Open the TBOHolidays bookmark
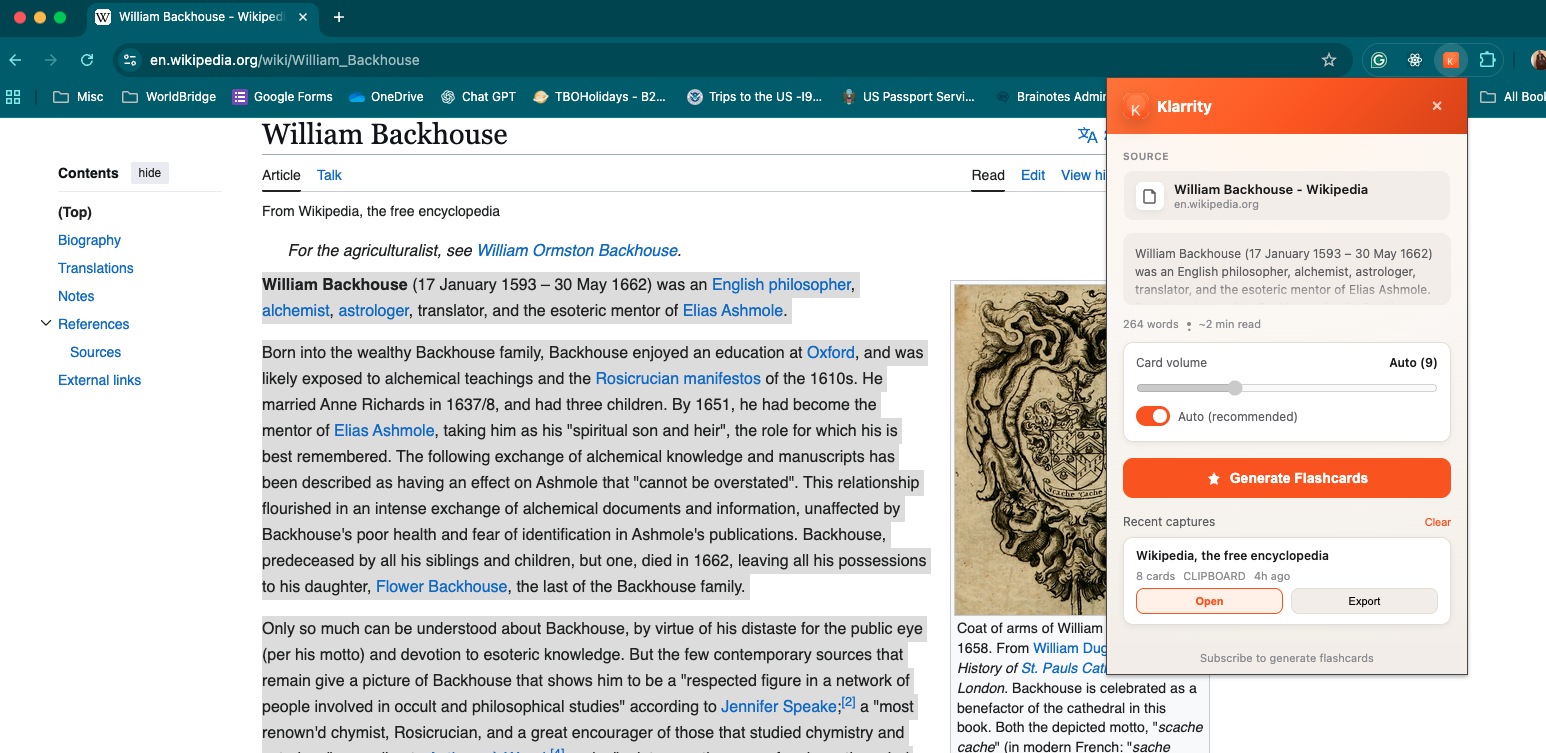1546x753 pixels. pos(600,97)
